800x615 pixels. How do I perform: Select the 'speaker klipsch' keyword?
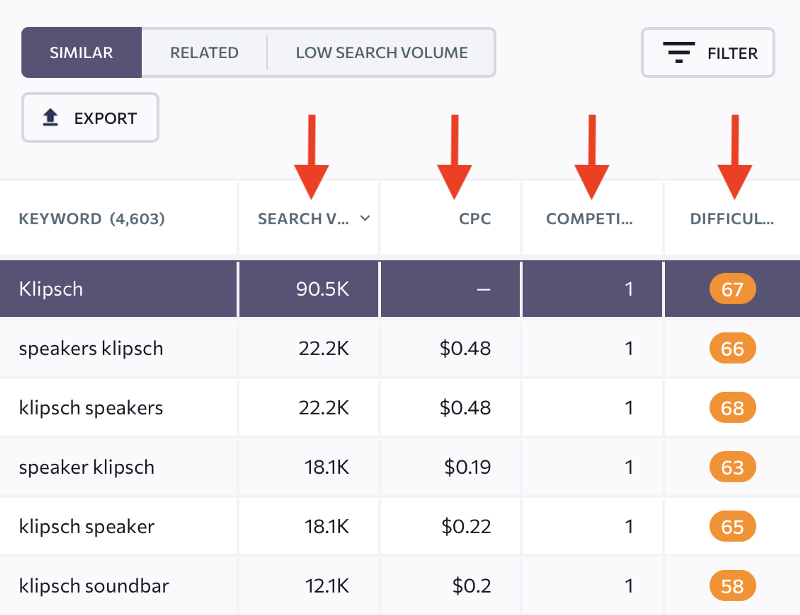click(87, 467)
